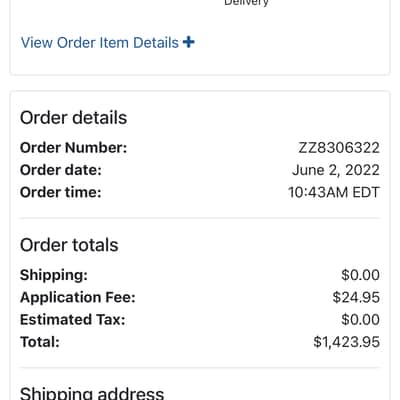The width and height of the screenshot is (400, 400).
Task: Click the Order details heading
Action: coord(73,118)
